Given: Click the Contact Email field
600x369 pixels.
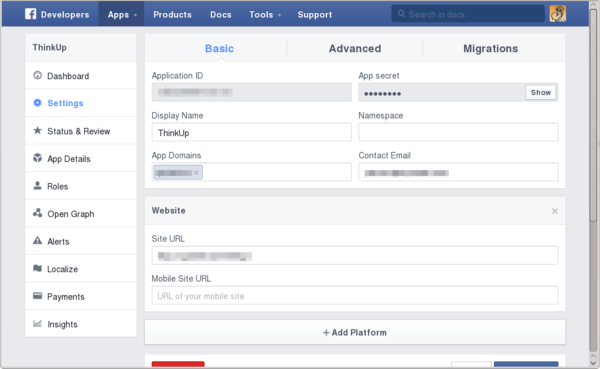Looking at the screenshot, I should 458,172.
